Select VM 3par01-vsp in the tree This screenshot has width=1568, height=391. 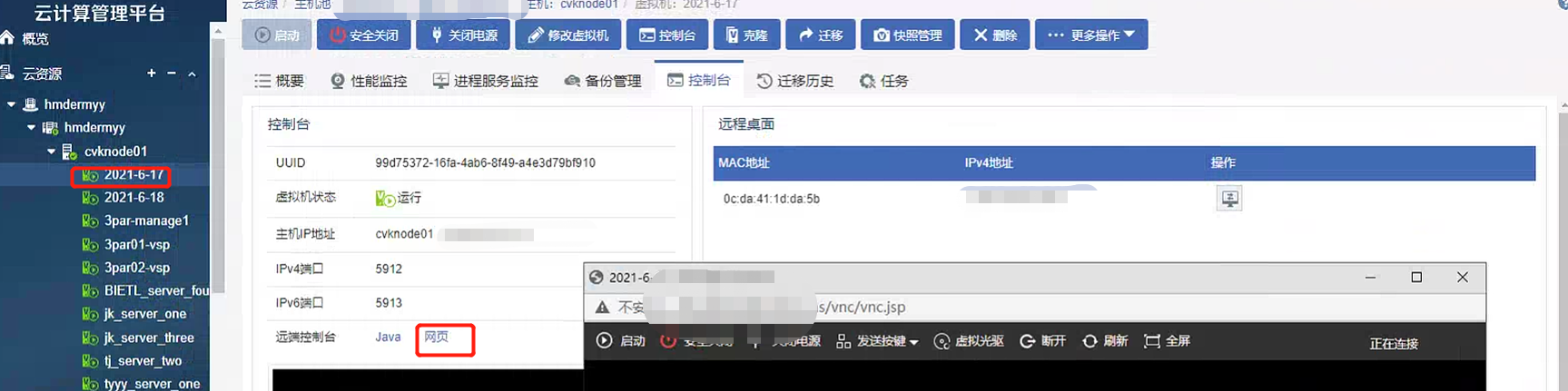(137, 244)
